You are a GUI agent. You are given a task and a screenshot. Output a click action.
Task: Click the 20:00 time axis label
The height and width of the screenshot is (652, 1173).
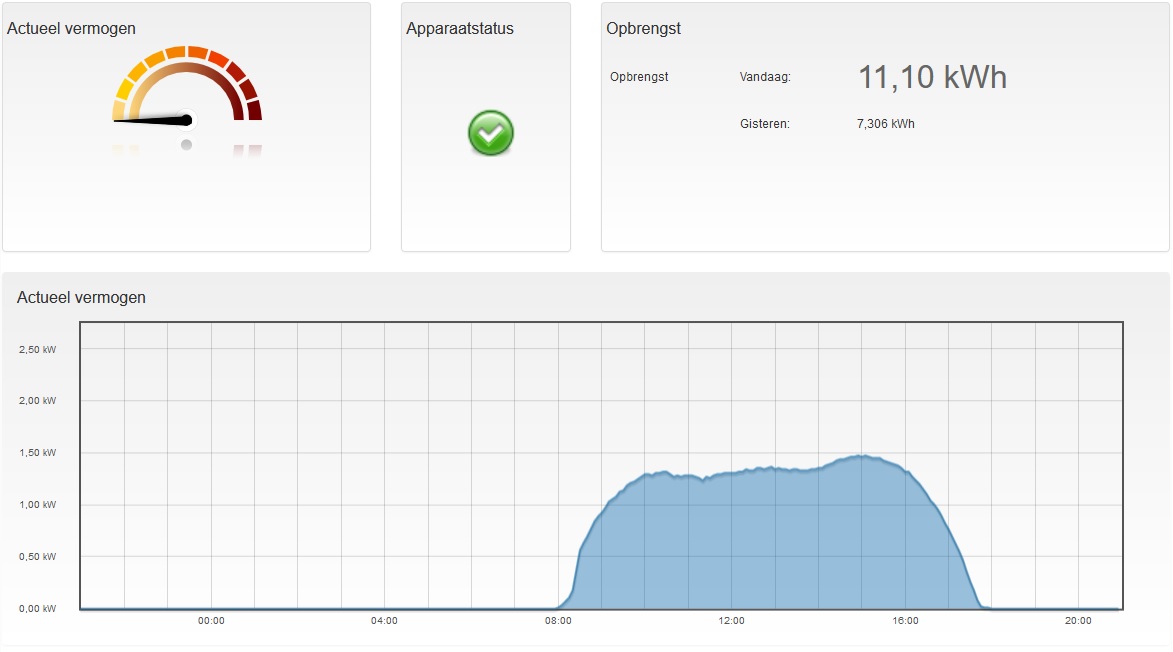tap(1078, 621)
